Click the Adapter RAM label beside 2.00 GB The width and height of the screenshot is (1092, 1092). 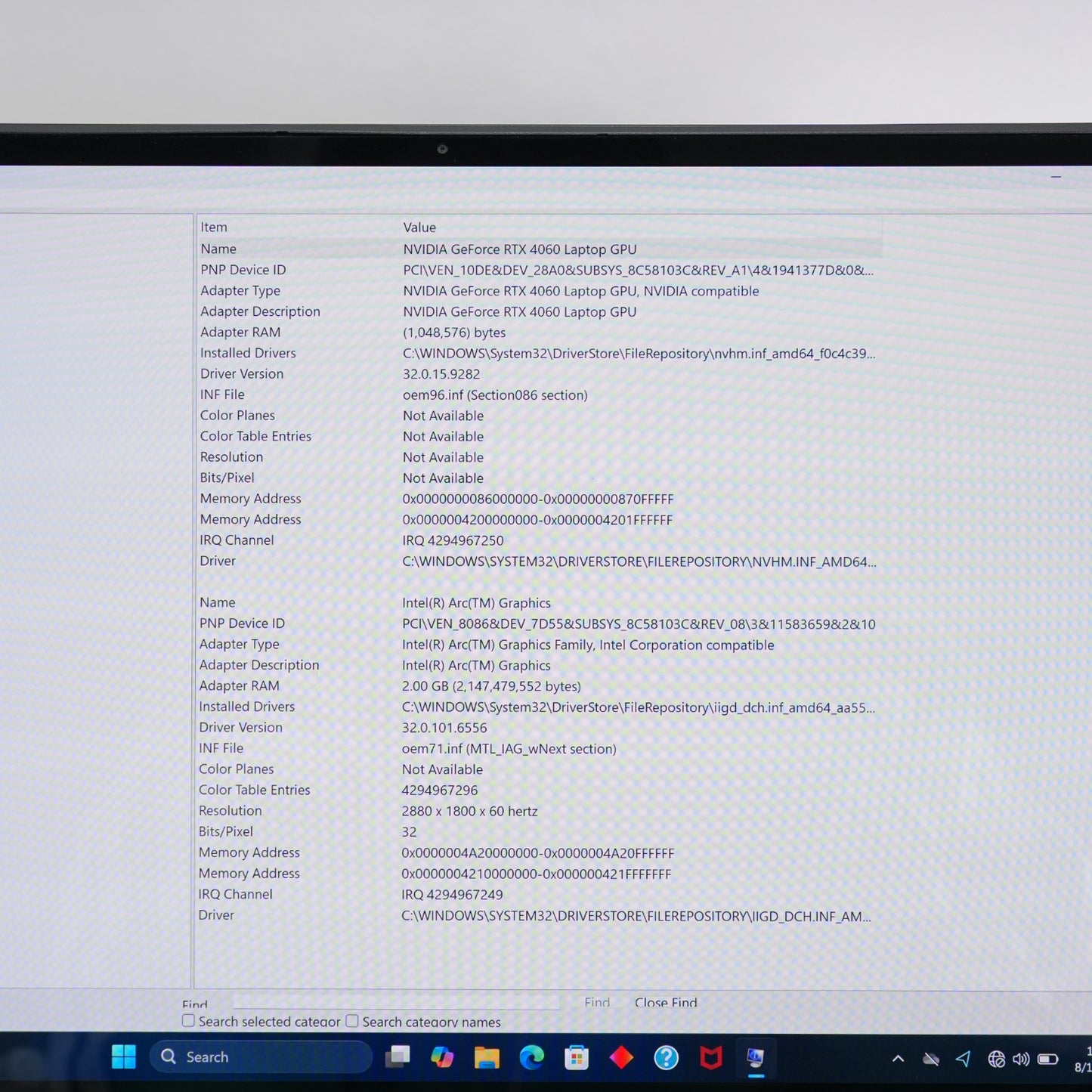(x=240, y=685)
